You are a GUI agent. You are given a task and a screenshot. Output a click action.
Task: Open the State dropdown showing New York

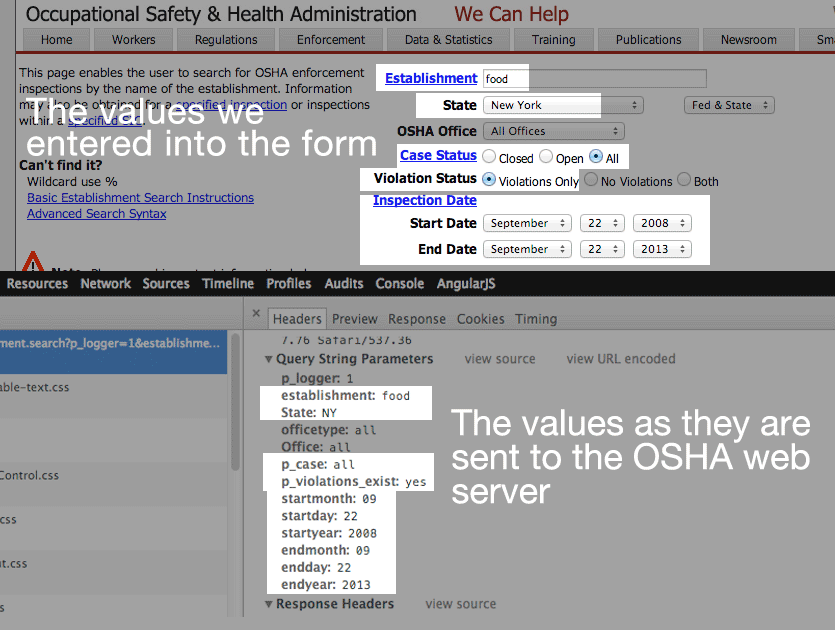[x=563, y=105]
